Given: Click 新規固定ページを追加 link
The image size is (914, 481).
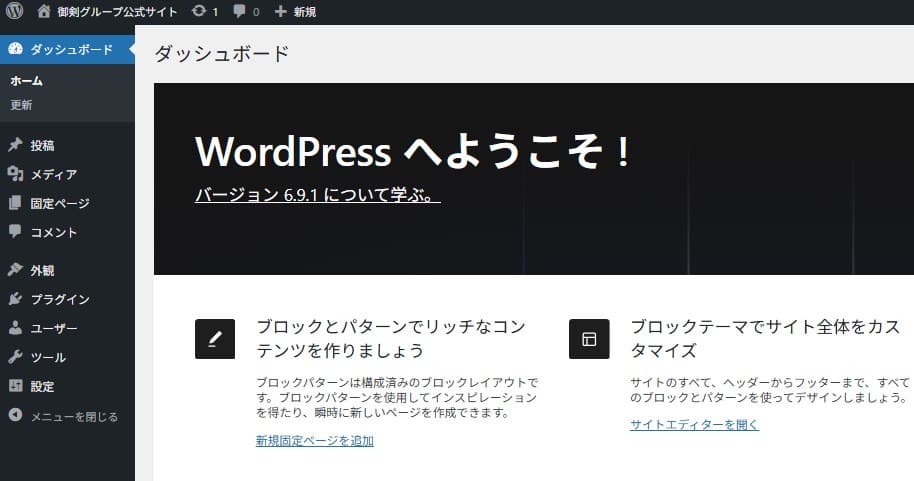Looking at the screenshot, I should click(315, 441).
